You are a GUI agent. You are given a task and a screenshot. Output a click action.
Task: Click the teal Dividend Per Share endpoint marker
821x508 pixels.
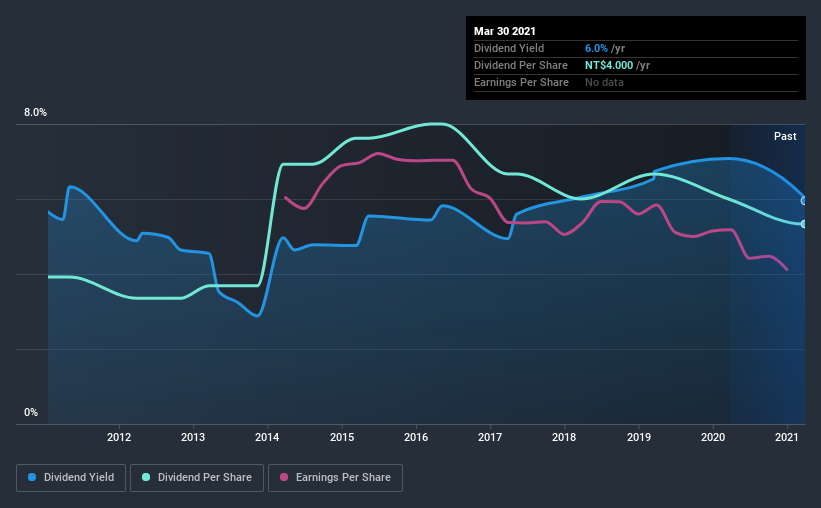pyautogui.click(x=803, y=224)
